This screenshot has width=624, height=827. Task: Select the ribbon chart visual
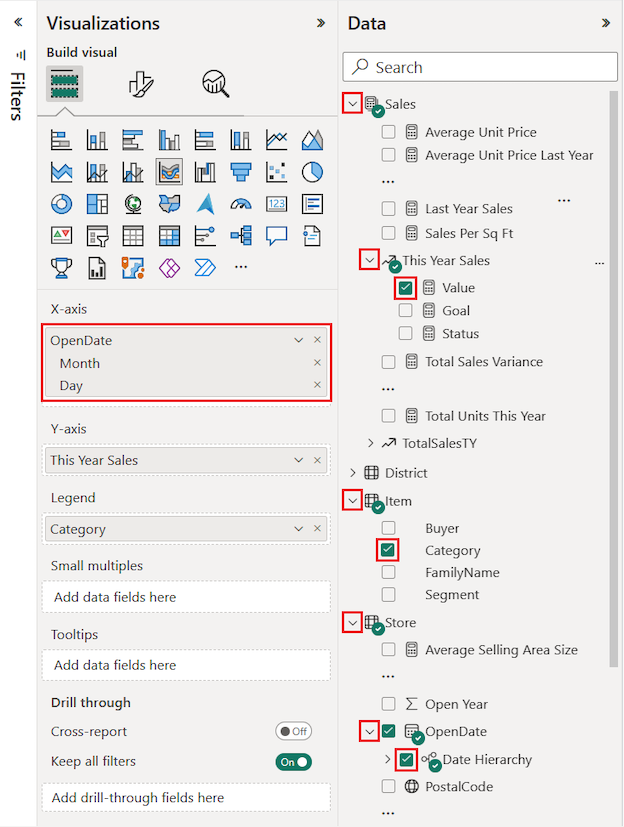coord(169,172)
